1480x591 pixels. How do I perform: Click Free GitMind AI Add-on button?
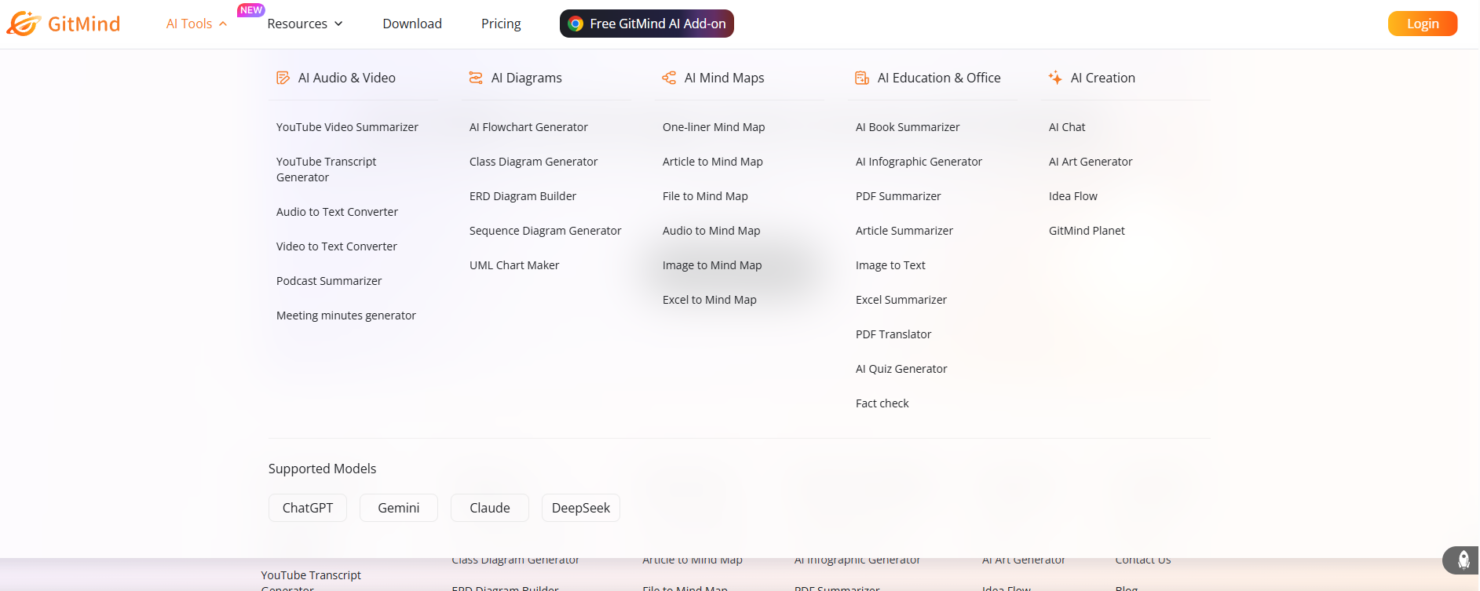[x=647, y=24]
